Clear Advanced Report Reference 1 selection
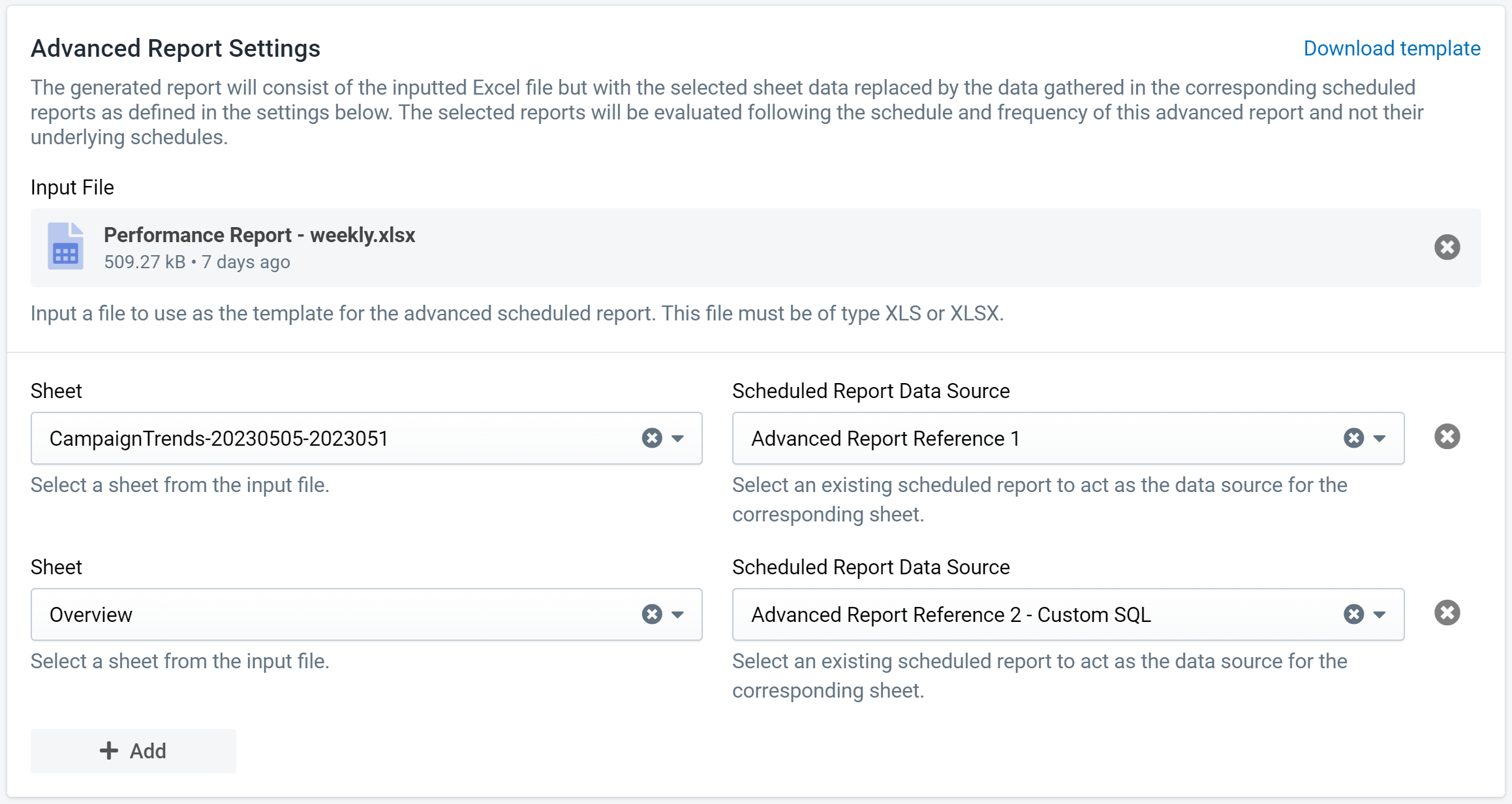1512x804 pixels. coord(1353,438)
